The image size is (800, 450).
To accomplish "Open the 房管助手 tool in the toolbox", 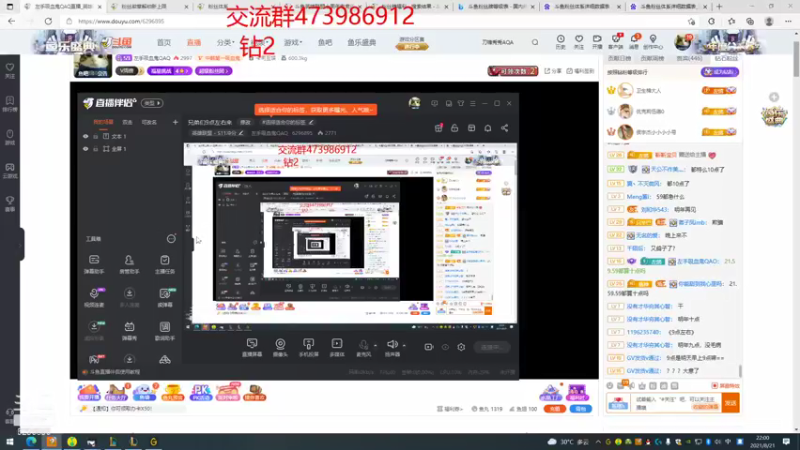I will click(x=129, y=264).
